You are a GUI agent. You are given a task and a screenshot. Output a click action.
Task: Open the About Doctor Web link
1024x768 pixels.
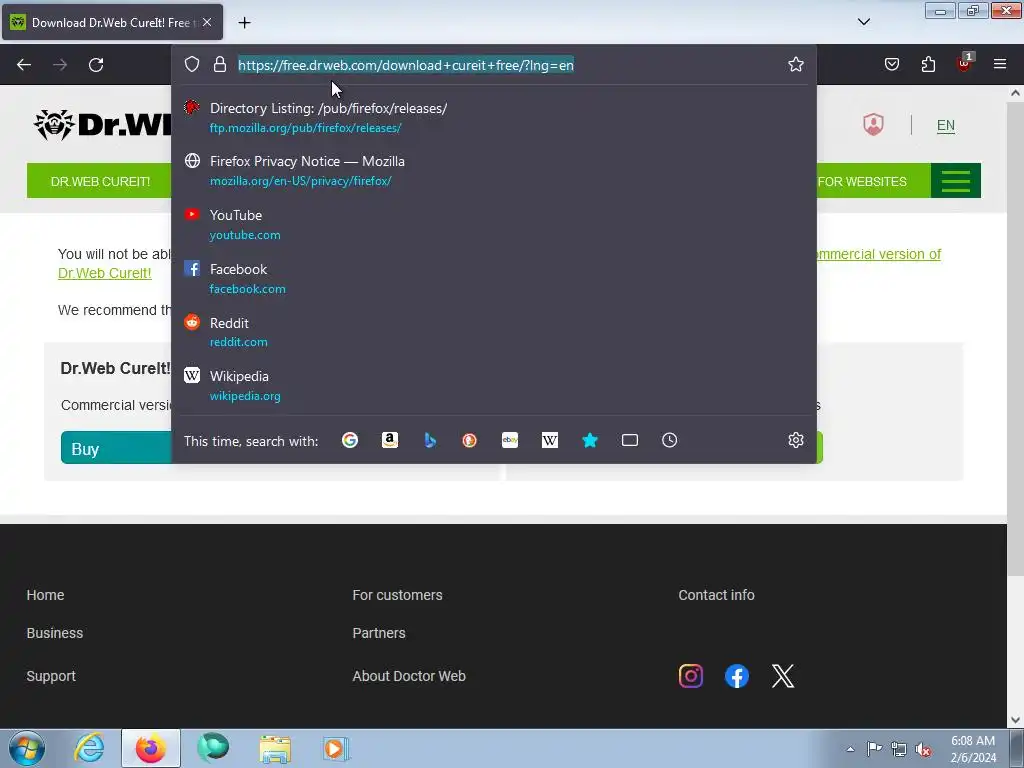click(409, 676)
